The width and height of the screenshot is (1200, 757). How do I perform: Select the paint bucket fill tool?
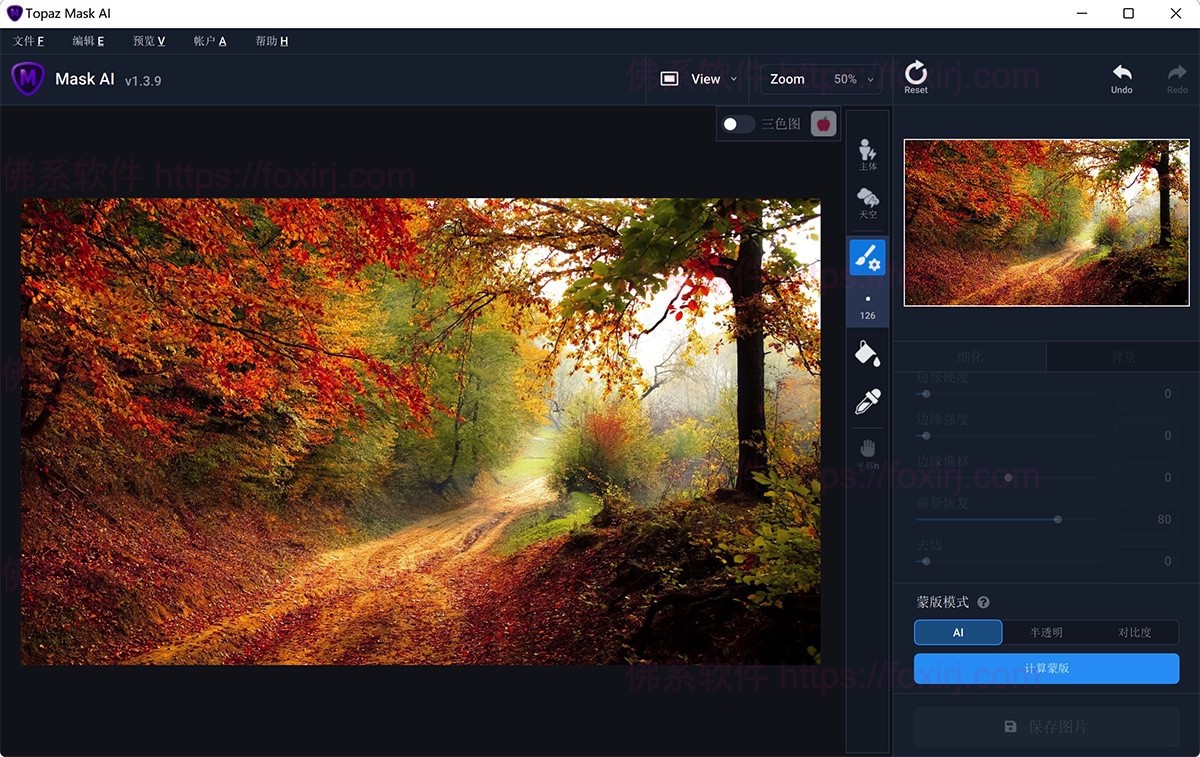pos(867,353)
